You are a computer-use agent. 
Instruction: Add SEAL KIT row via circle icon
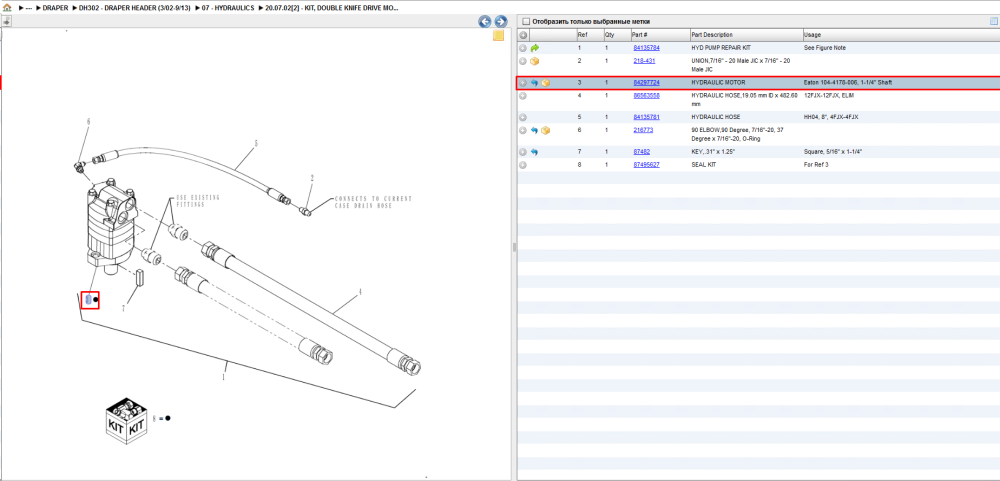[523, 165]
